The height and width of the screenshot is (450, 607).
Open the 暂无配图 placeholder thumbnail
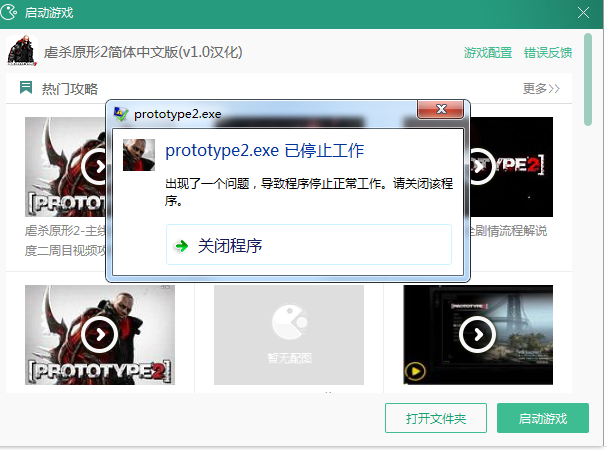tap(289, 335)
